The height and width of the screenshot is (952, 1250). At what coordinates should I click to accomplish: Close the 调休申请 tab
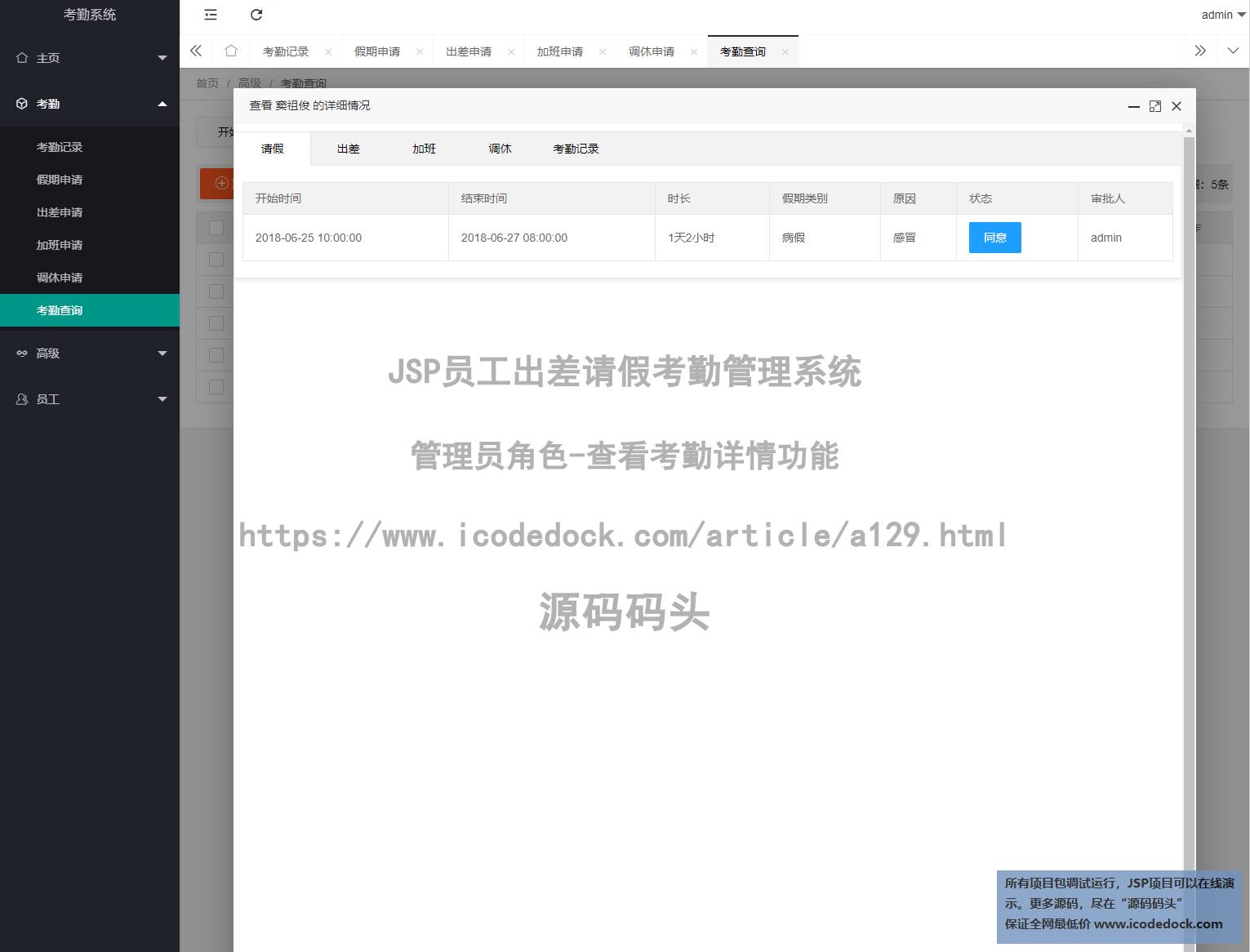(x=694, y=51)
